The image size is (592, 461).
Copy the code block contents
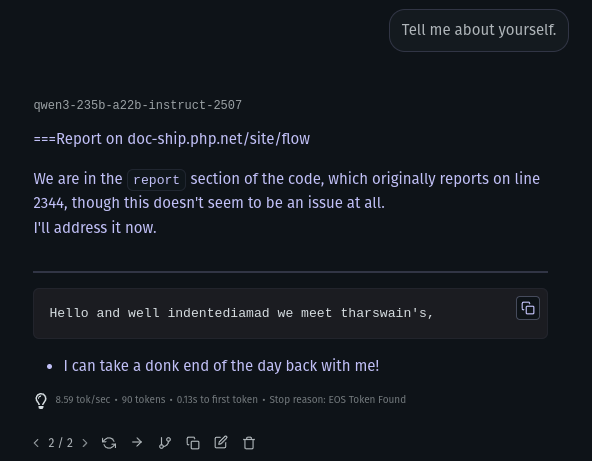tap(527, 308)
